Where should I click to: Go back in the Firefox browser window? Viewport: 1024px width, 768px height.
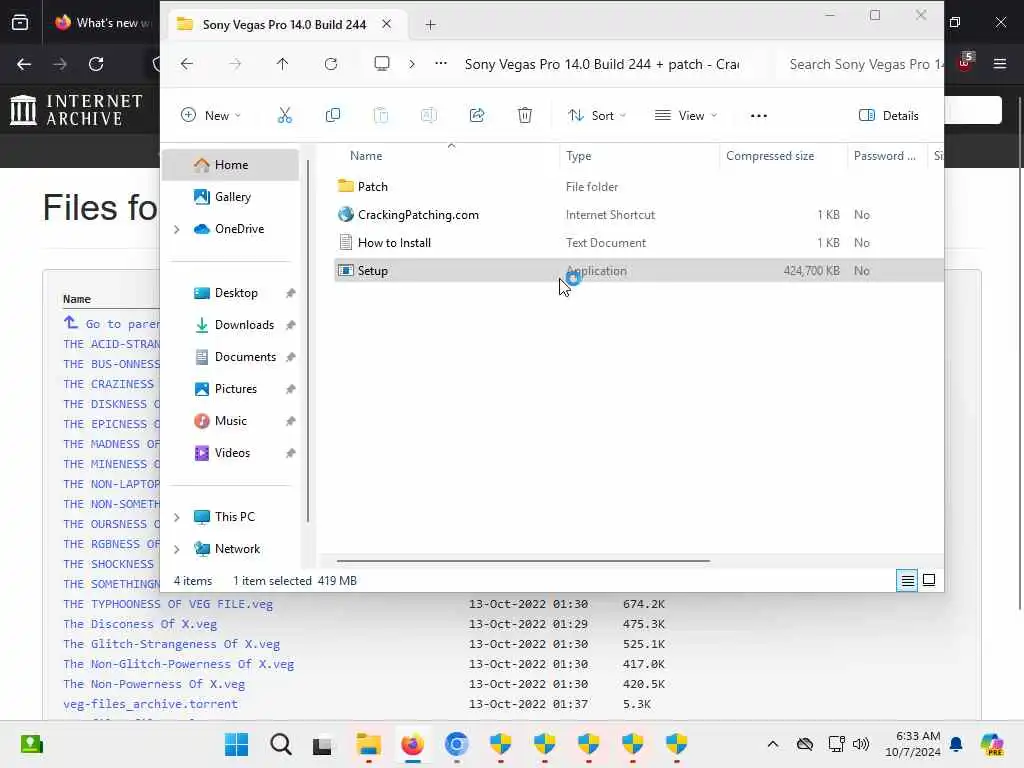click(x=24, y=64)
